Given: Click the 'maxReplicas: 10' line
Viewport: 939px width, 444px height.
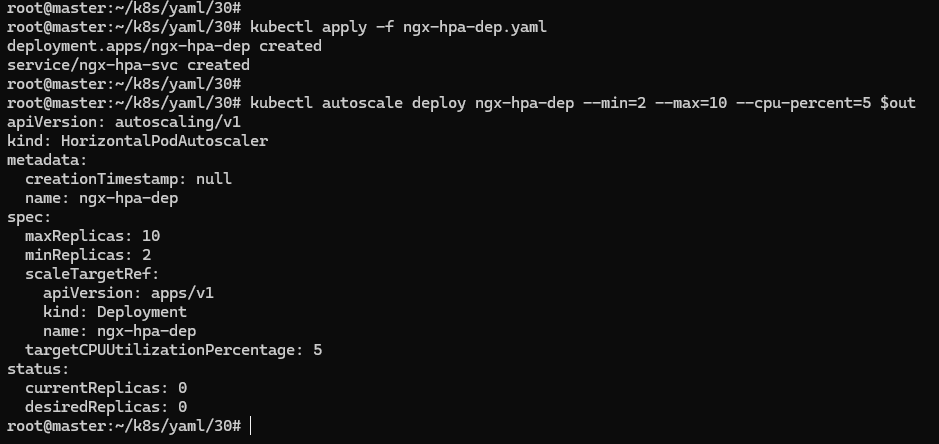Looking at the screenshot, I should (x=92, y=236).
